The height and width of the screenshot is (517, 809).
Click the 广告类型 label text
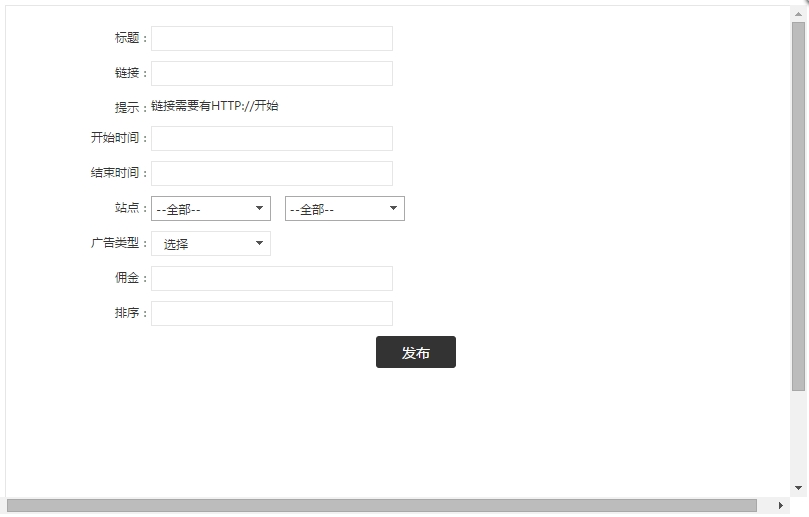(x=114, y=243)
